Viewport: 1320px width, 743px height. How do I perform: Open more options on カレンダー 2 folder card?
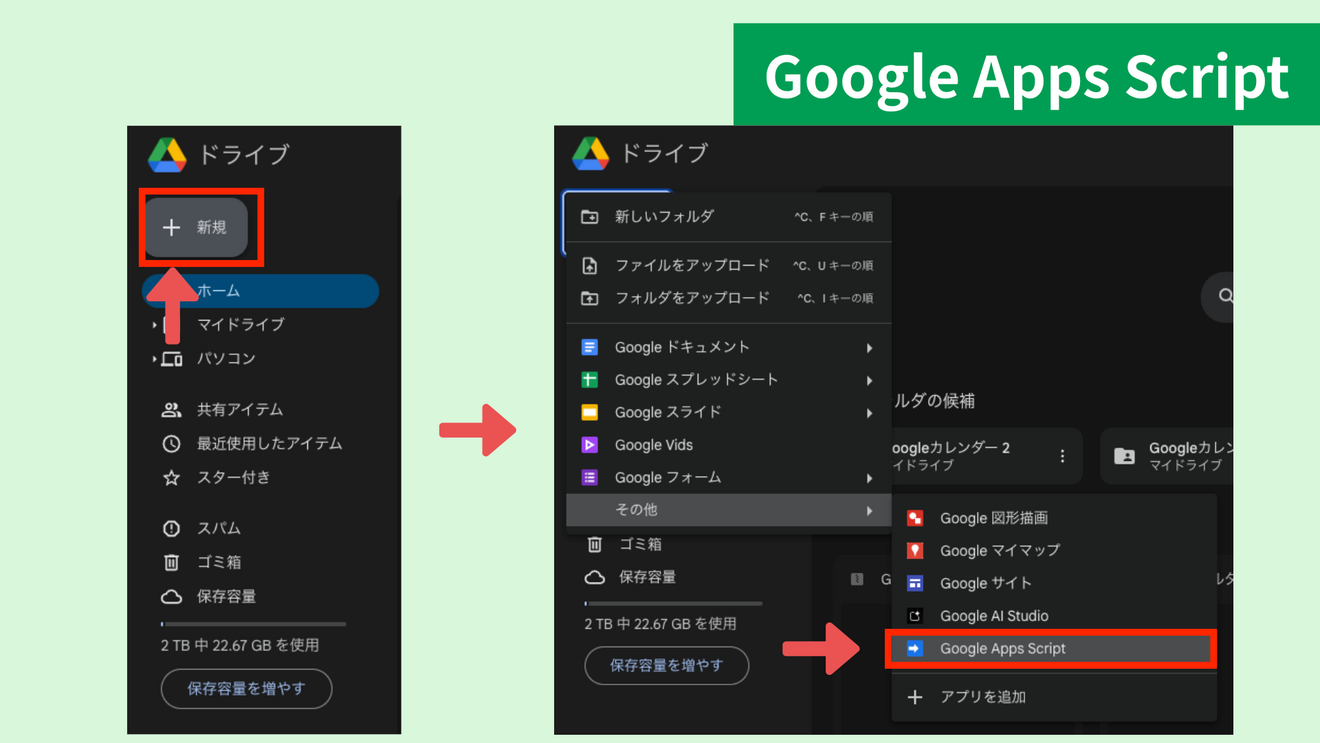point(1062,456)
